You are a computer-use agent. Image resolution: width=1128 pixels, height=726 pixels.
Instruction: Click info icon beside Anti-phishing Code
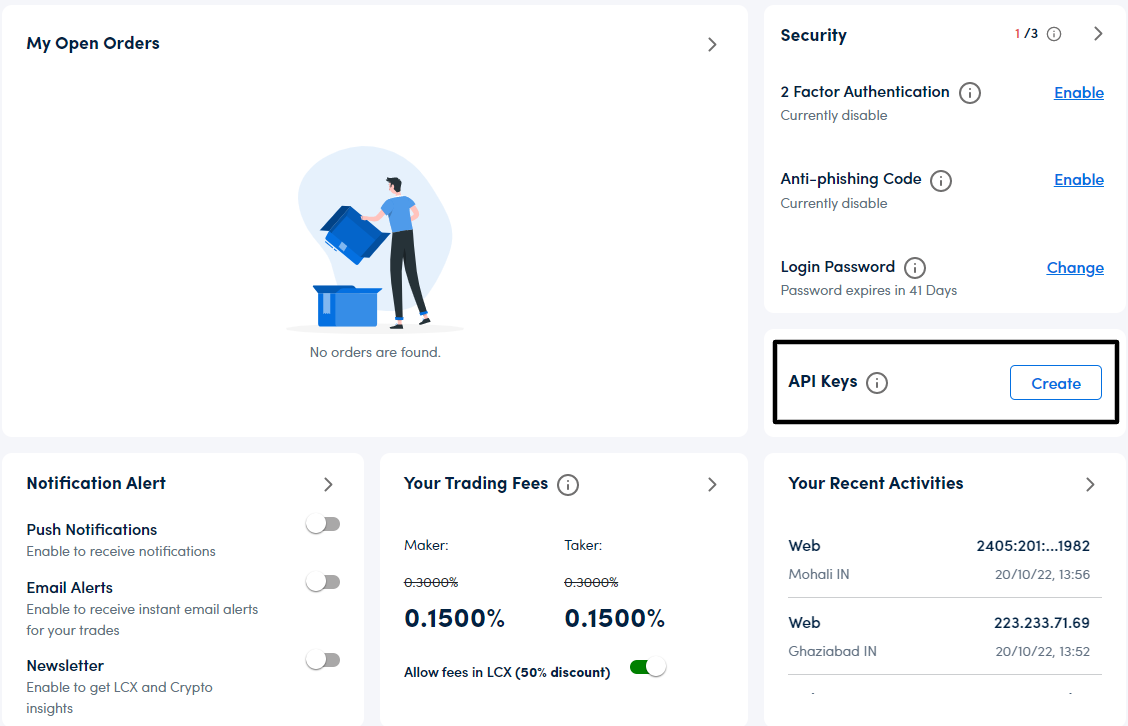point(940,181)
